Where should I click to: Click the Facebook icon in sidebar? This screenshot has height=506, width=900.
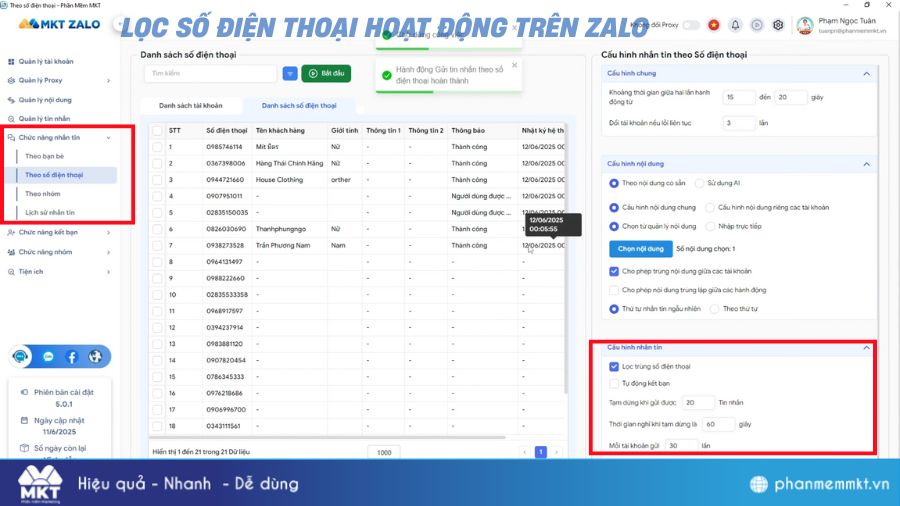(72, 357)
